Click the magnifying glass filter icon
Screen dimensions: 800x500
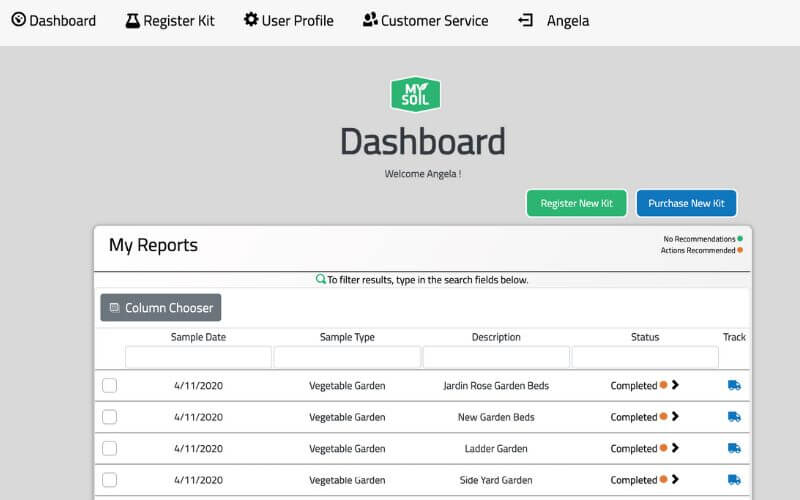tap(321, 280)
